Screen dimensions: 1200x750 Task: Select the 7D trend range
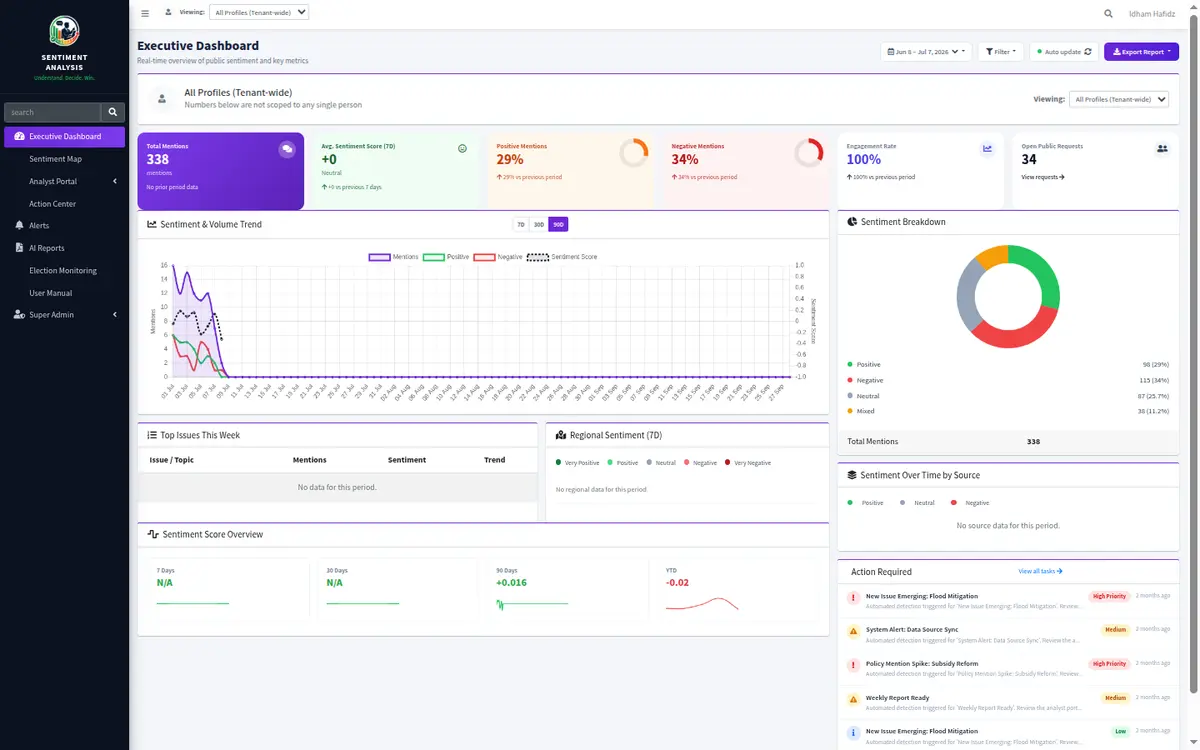(521, 225)
